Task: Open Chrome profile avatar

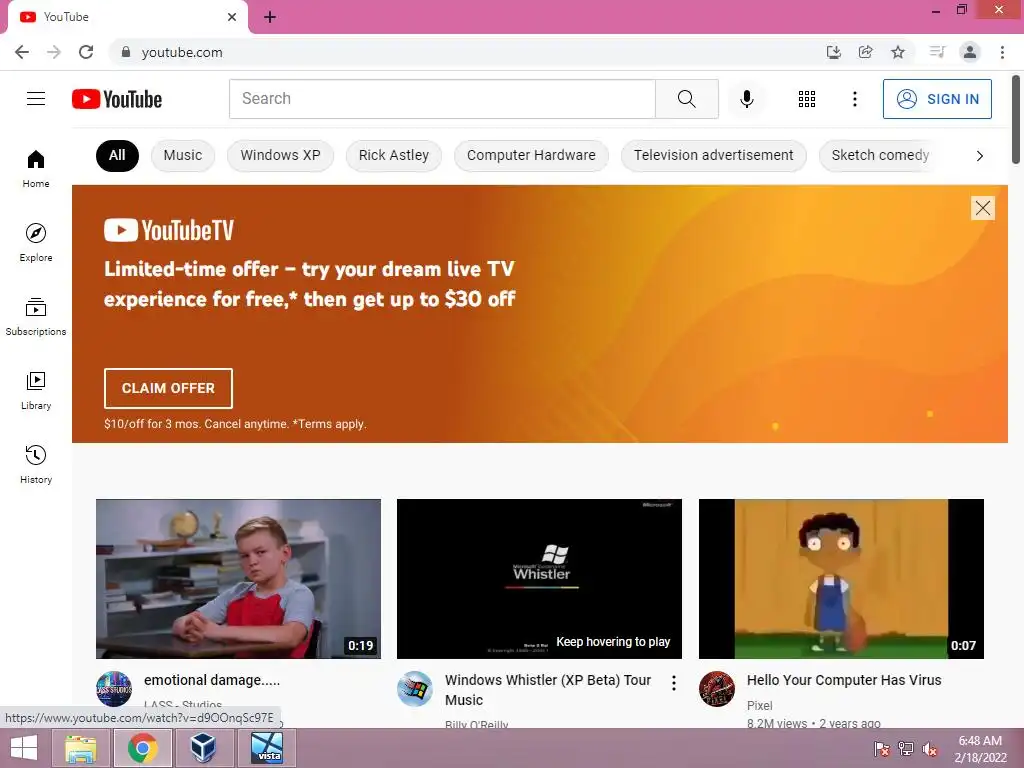Action: (x=970, y=52)
